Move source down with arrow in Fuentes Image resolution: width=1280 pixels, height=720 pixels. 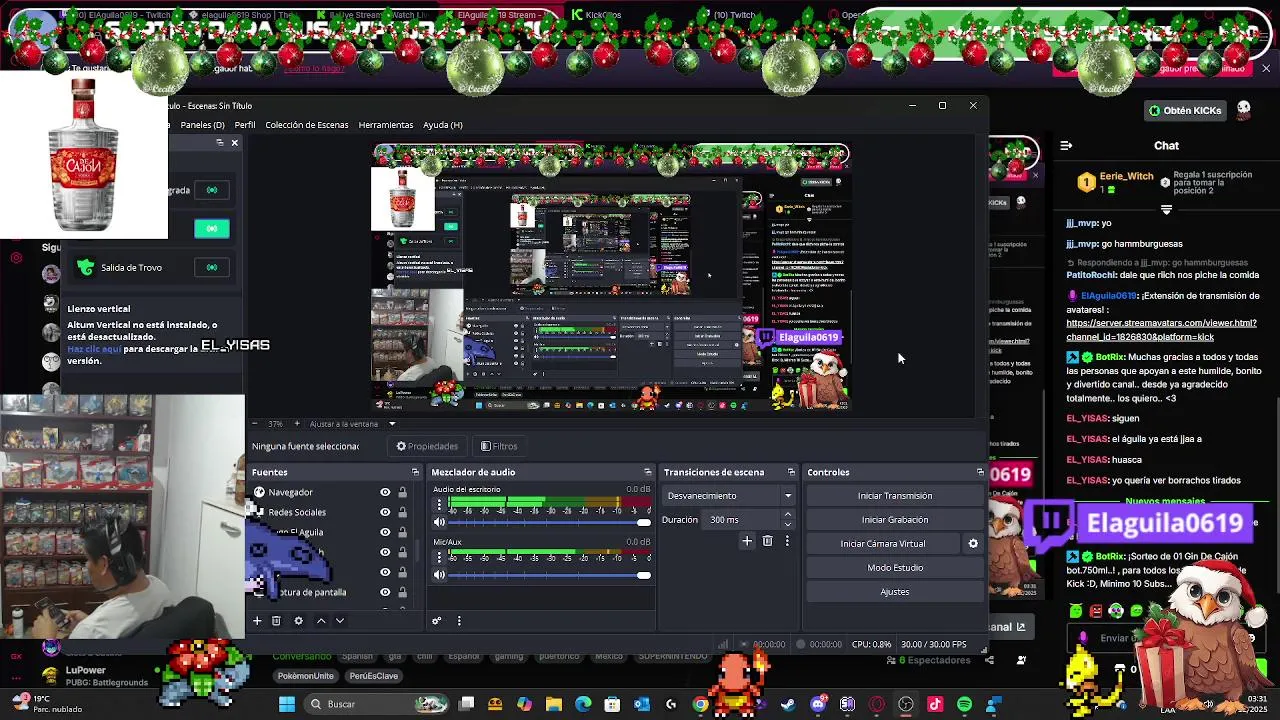[x=340, y=620]
